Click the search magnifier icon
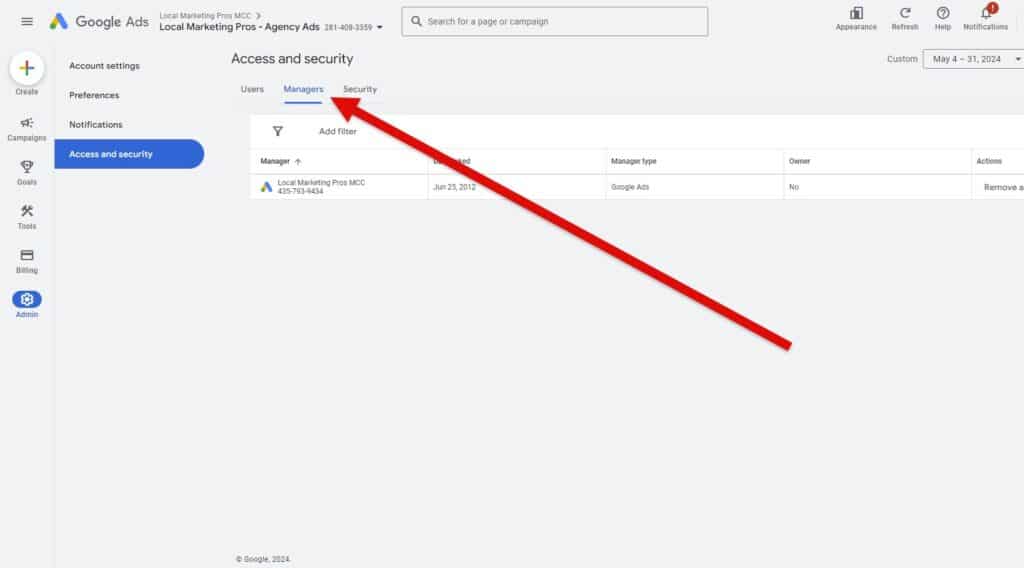 (416, 22)
